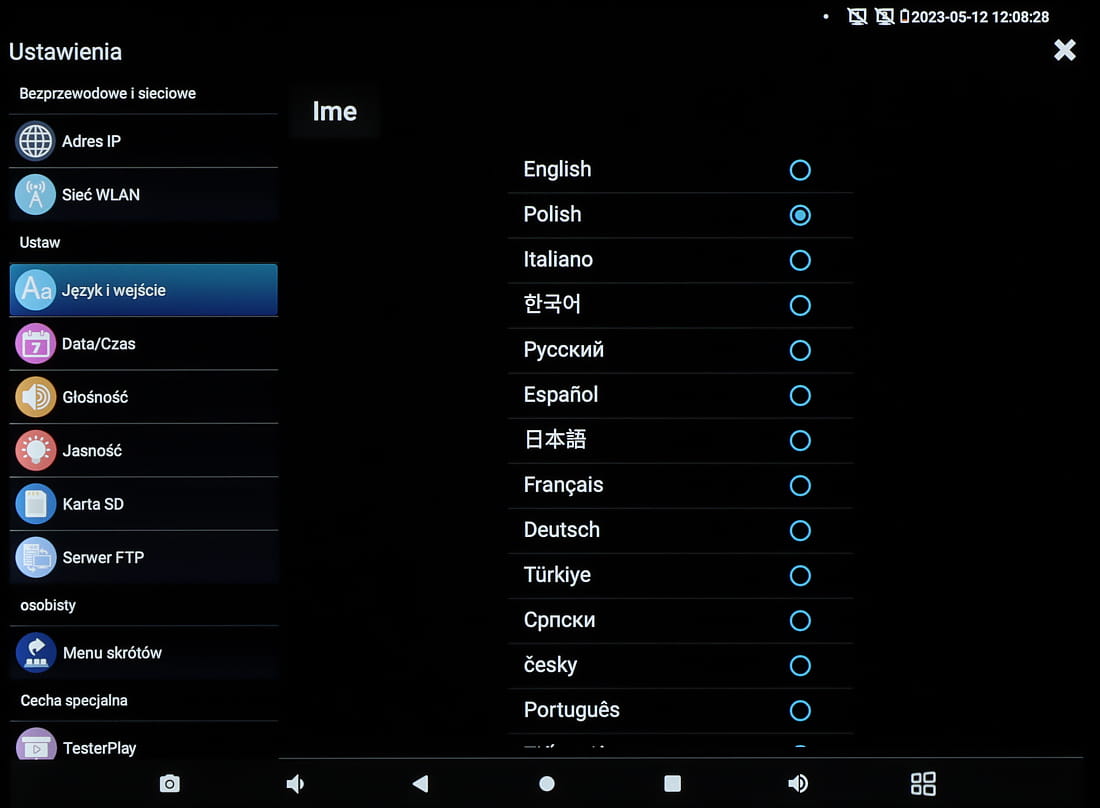Tap the volume down icon in navigation bar
Viewport: 1100px width, 808px height.
coord(295,784)
